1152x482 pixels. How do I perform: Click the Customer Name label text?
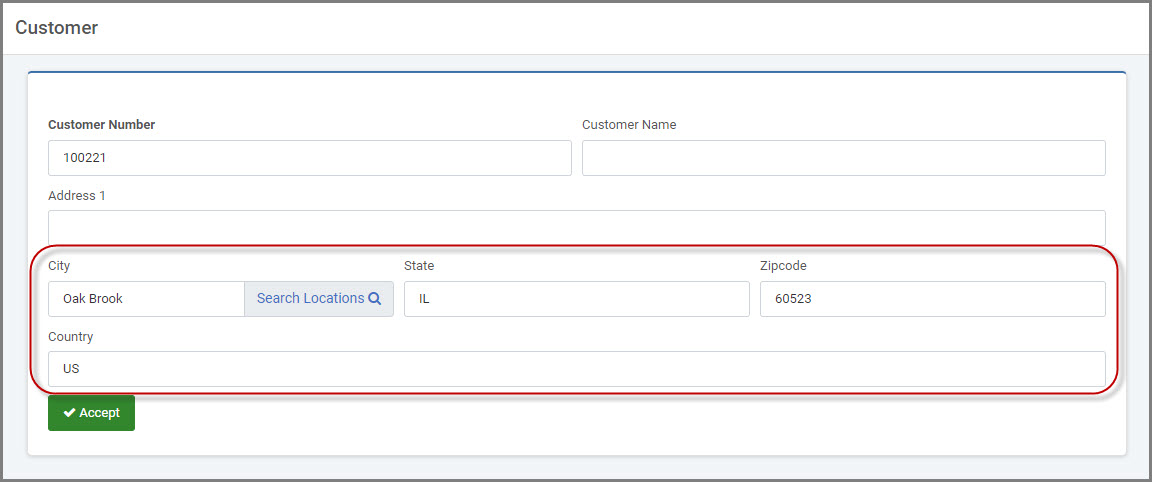[629, 125]
